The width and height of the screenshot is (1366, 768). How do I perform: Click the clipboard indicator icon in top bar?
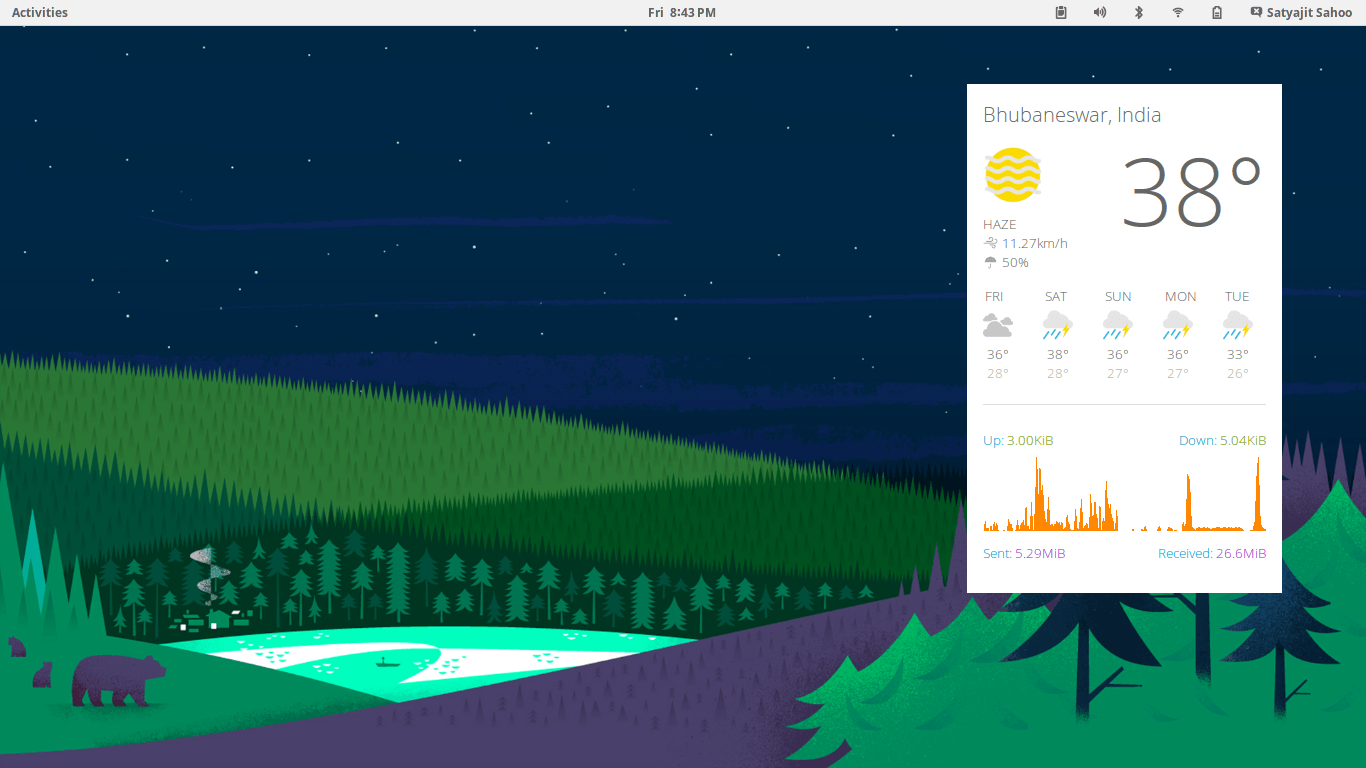click(1061, 13)
